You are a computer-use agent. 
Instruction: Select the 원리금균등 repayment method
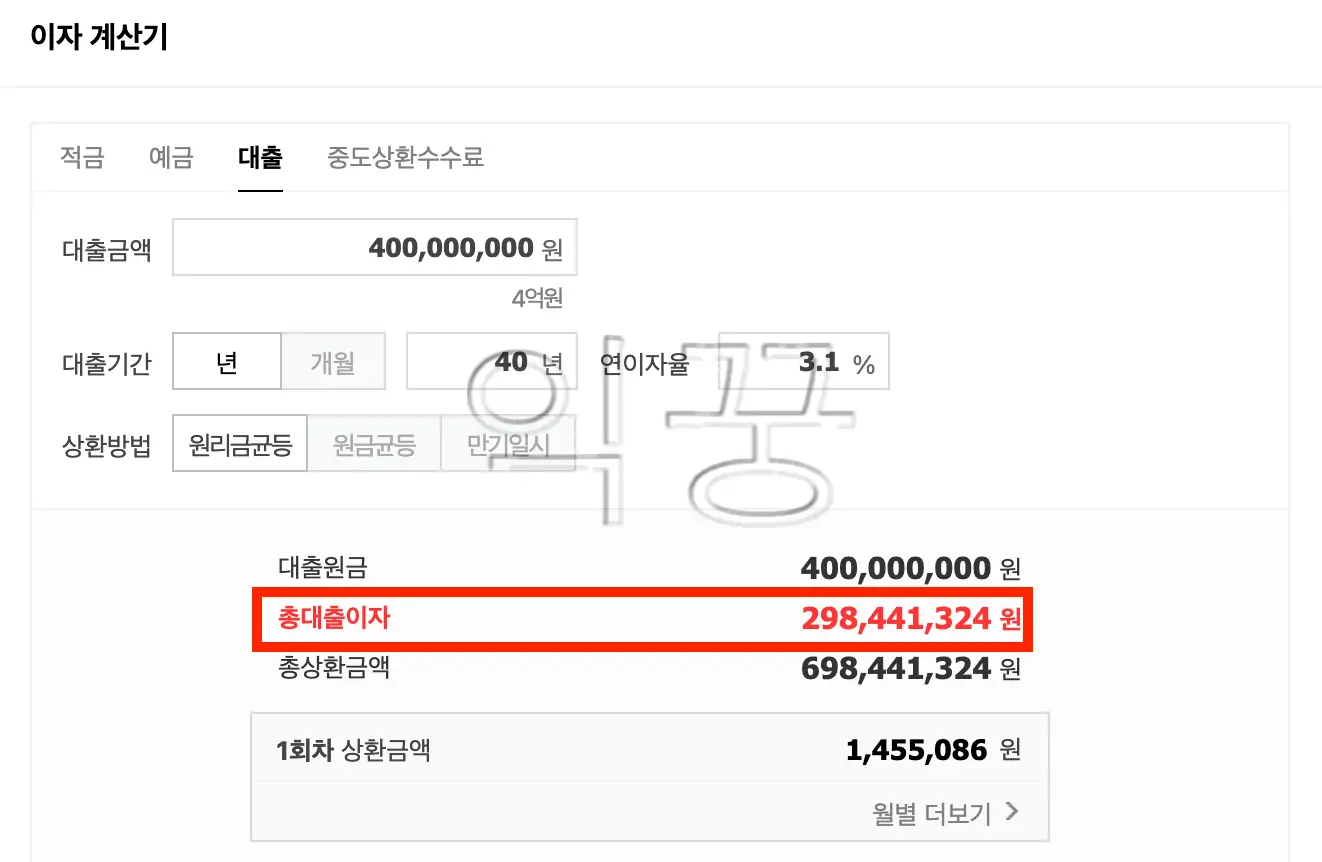(239, 443)
